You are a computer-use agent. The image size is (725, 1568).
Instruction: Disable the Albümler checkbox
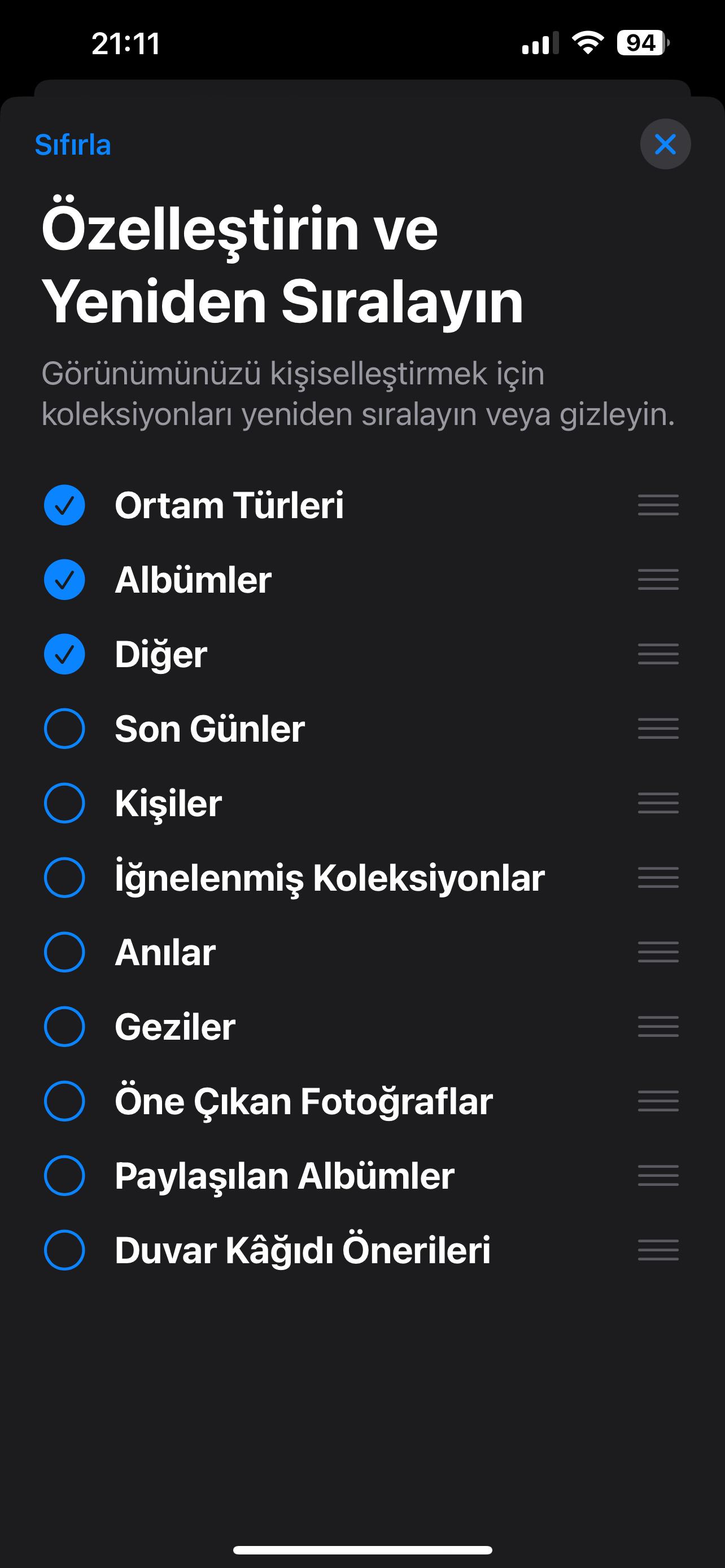pos(64,580)
